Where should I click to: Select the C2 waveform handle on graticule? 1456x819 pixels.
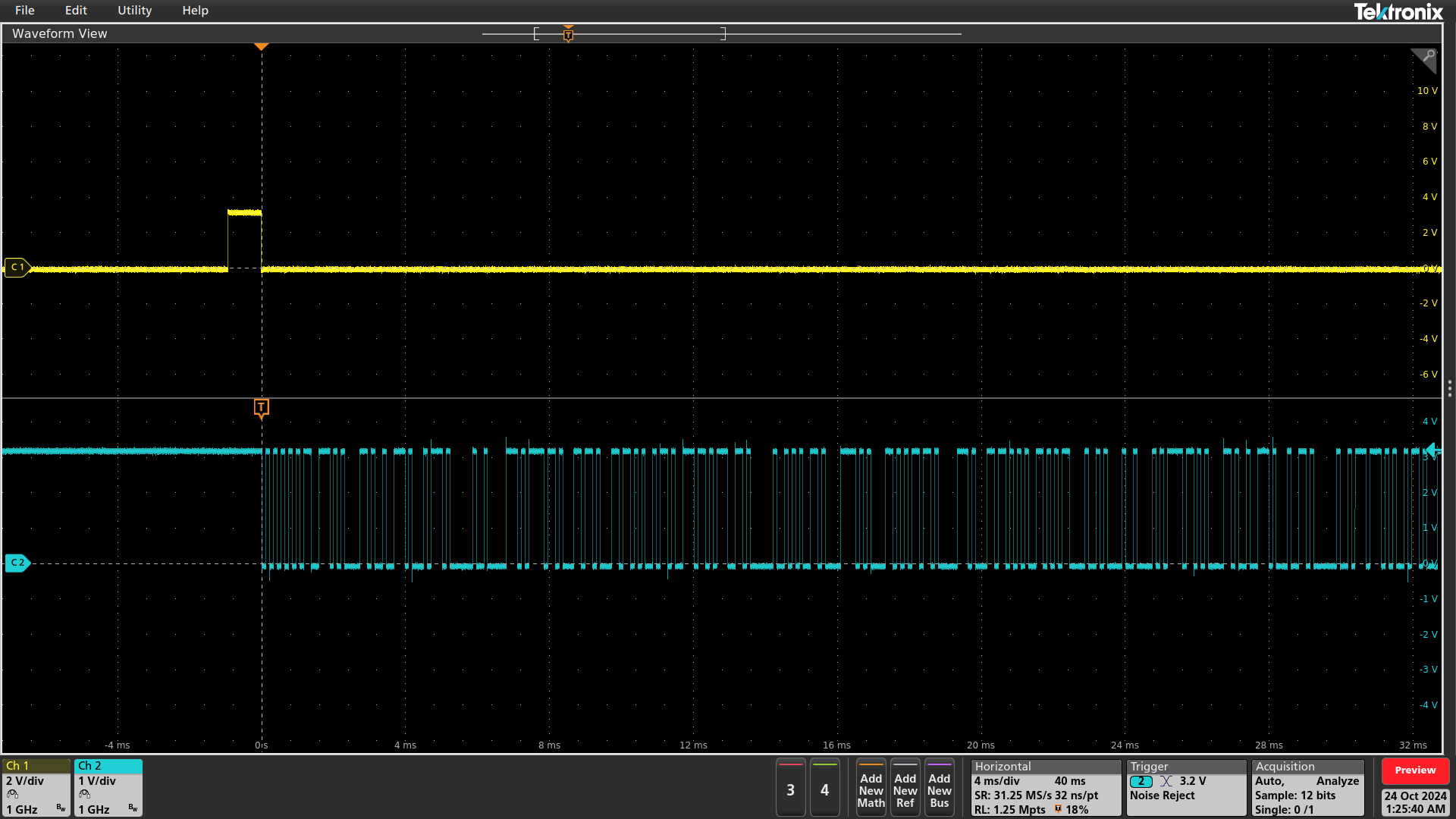[17, 563]
